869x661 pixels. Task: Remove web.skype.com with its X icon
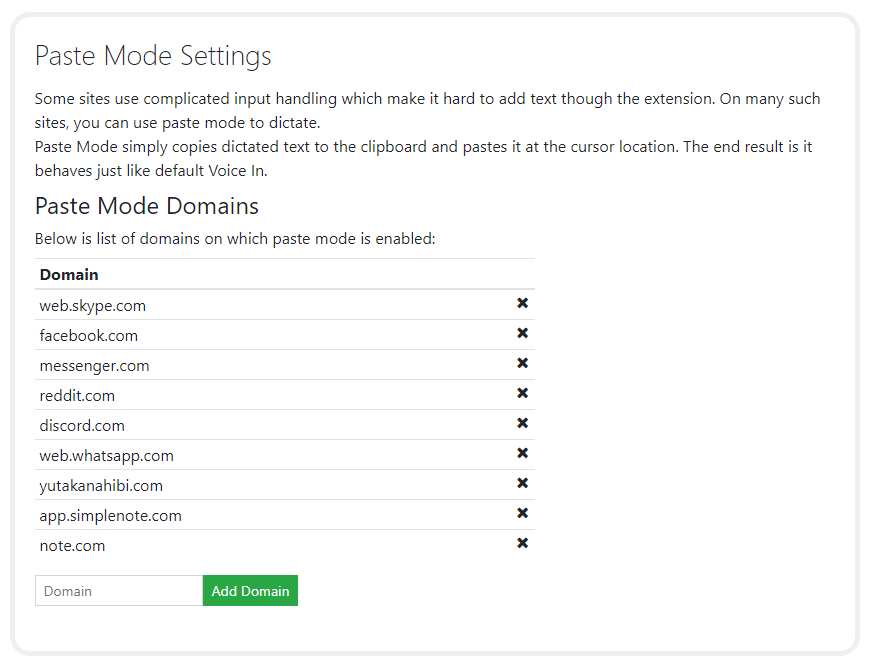pyautogui.click(x=522, y=303)
